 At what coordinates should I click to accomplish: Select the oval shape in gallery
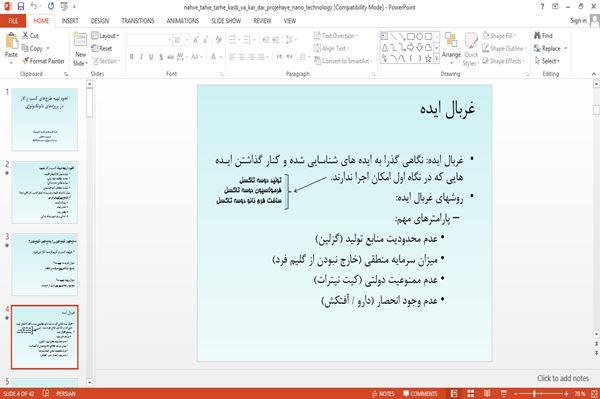419,36
